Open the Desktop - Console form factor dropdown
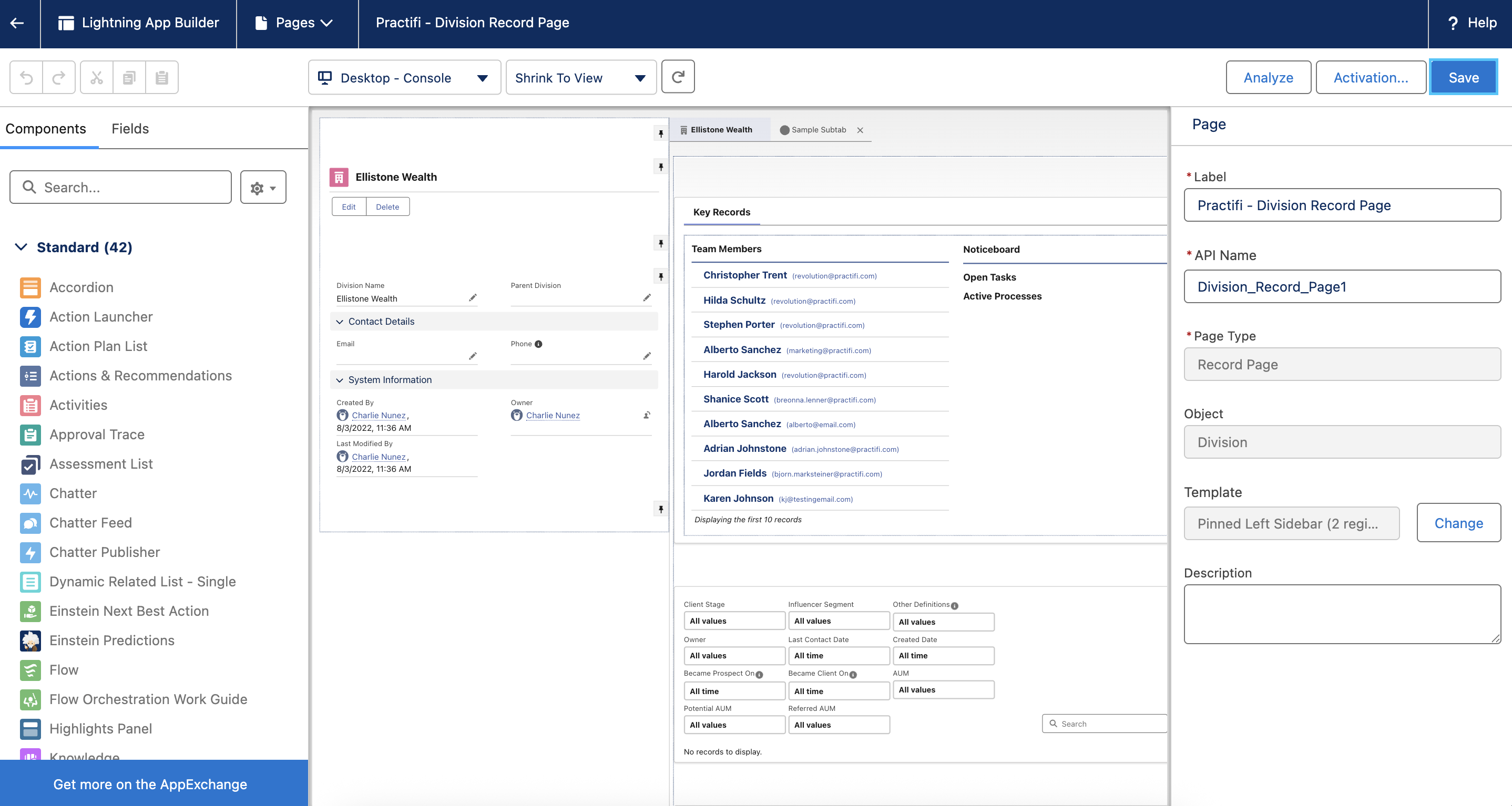The image size is (1512, 806). click(x=404, y=78)
